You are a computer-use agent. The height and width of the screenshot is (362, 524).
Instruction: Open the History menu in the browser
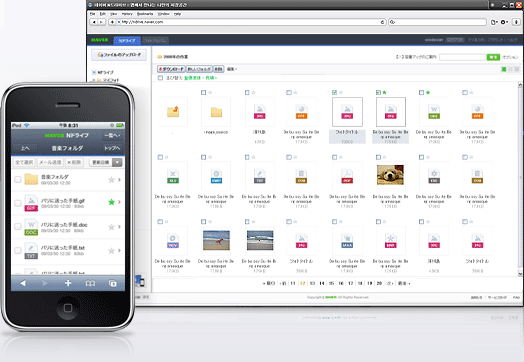127,14
